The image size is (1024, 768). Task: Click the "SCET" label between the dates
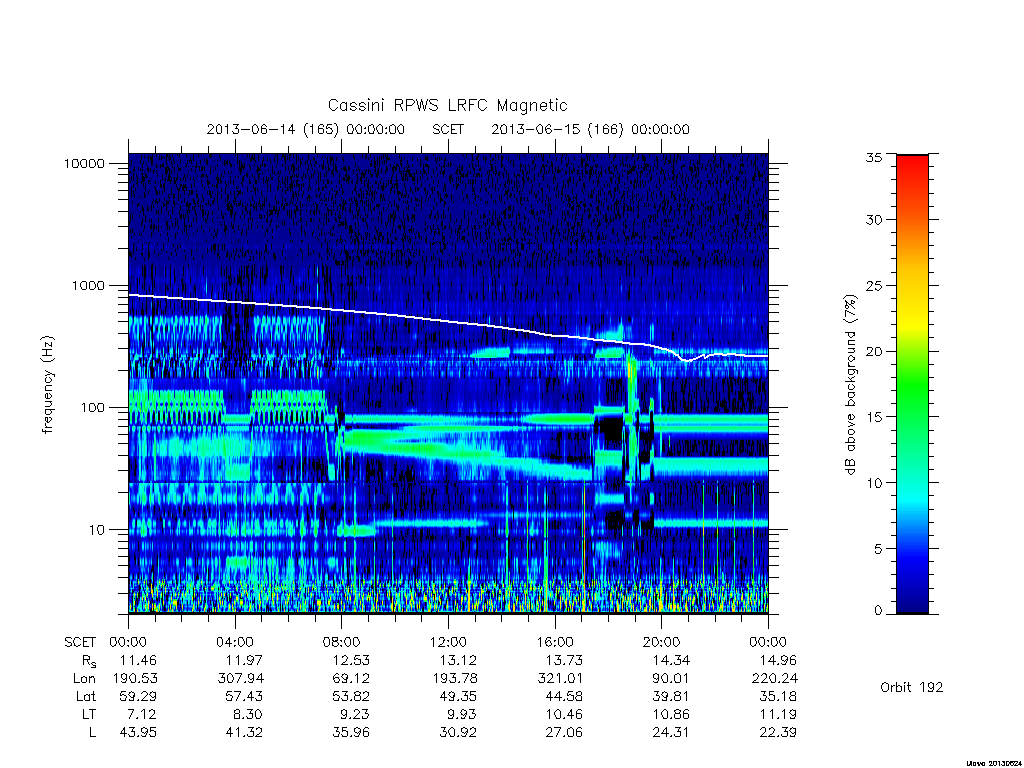[x=448, y=129]
